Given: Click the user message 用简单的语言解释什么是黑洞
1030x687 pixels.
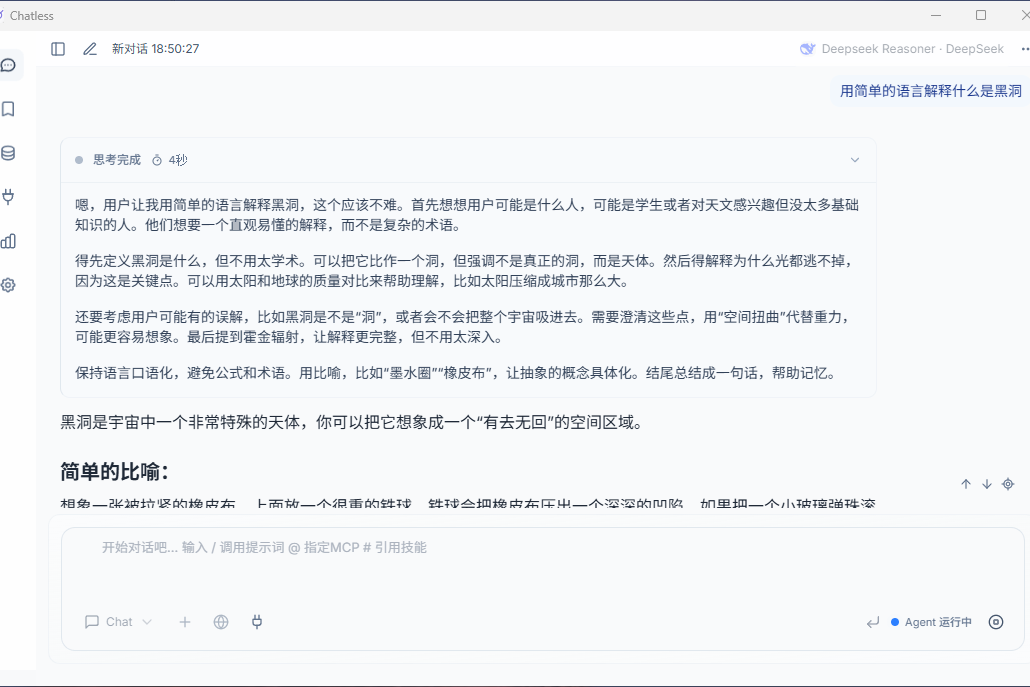Looking at the screenshot, I should point(931,91).
